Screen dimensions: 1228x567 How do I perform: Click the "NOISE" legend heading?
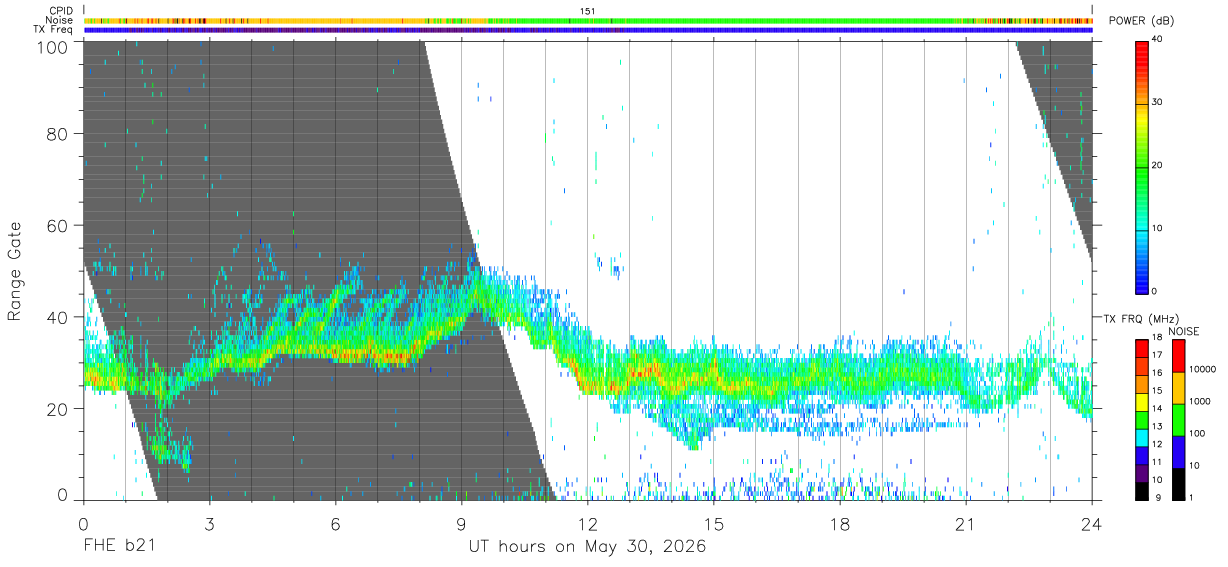click(1184, 331)
